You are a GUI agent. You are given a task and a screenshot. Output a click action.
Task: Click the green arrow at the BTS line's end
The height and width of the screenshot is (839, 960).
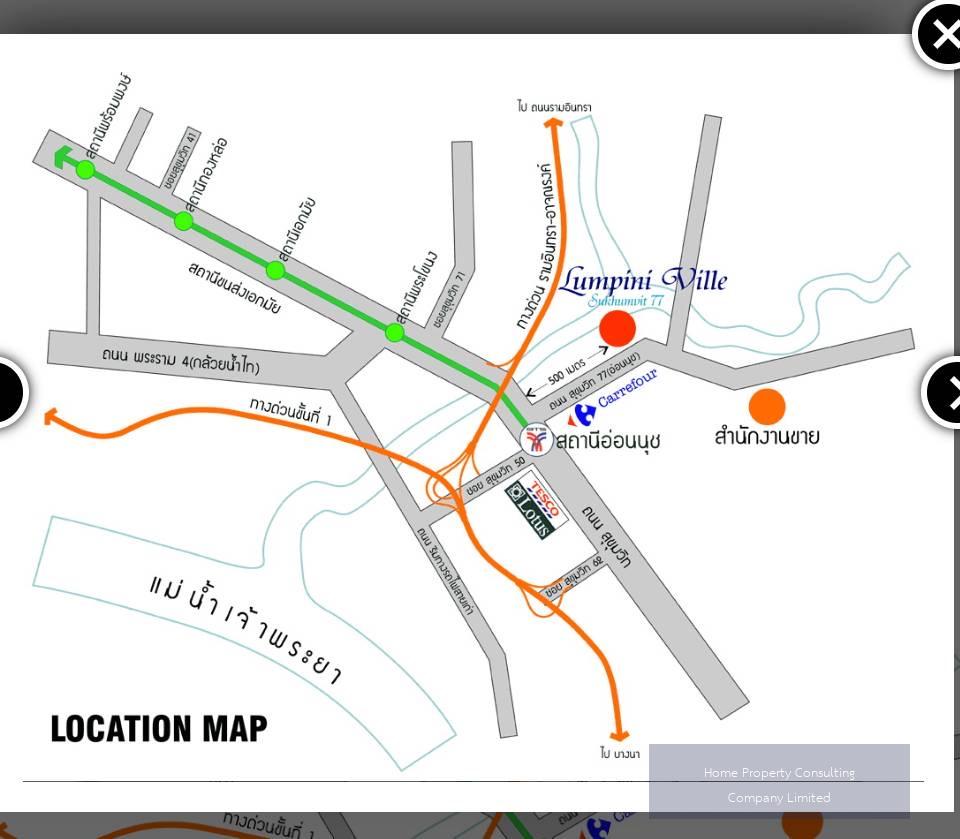[62, 157]
